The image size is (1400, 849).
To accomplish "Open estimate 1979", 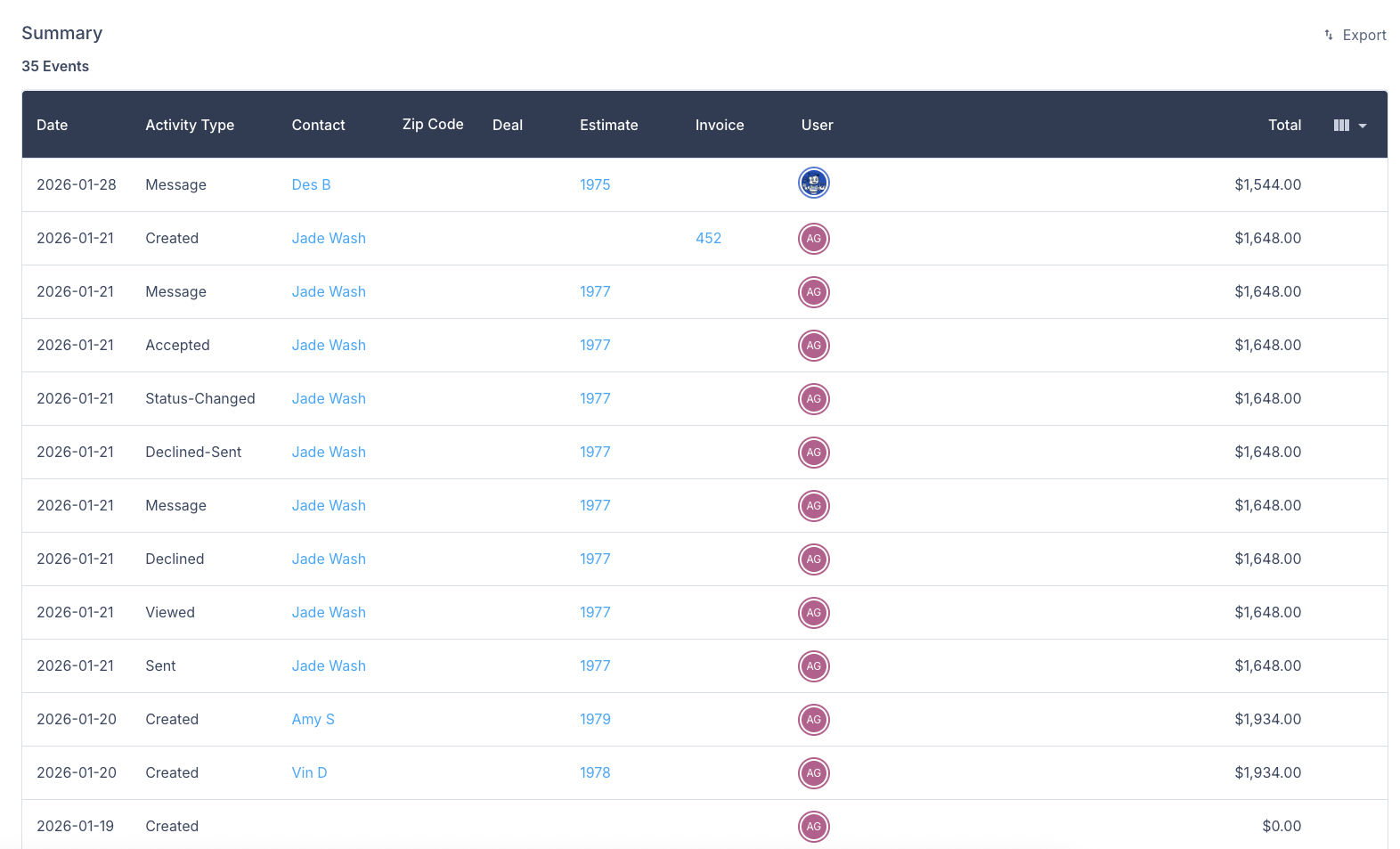I will tap(595, 720).
